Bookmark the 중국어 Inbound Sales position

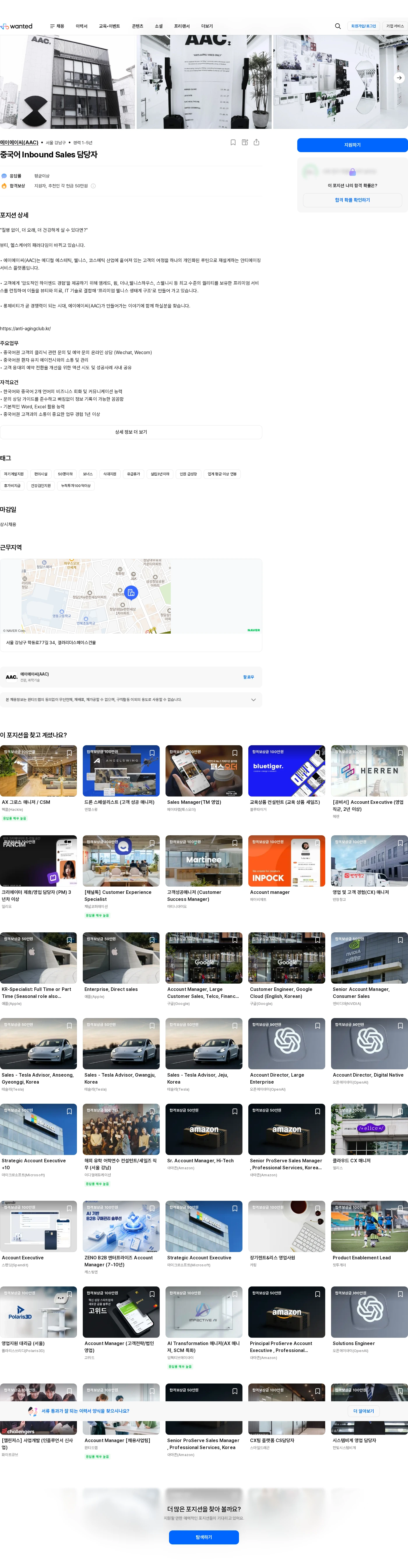point(233,143)
